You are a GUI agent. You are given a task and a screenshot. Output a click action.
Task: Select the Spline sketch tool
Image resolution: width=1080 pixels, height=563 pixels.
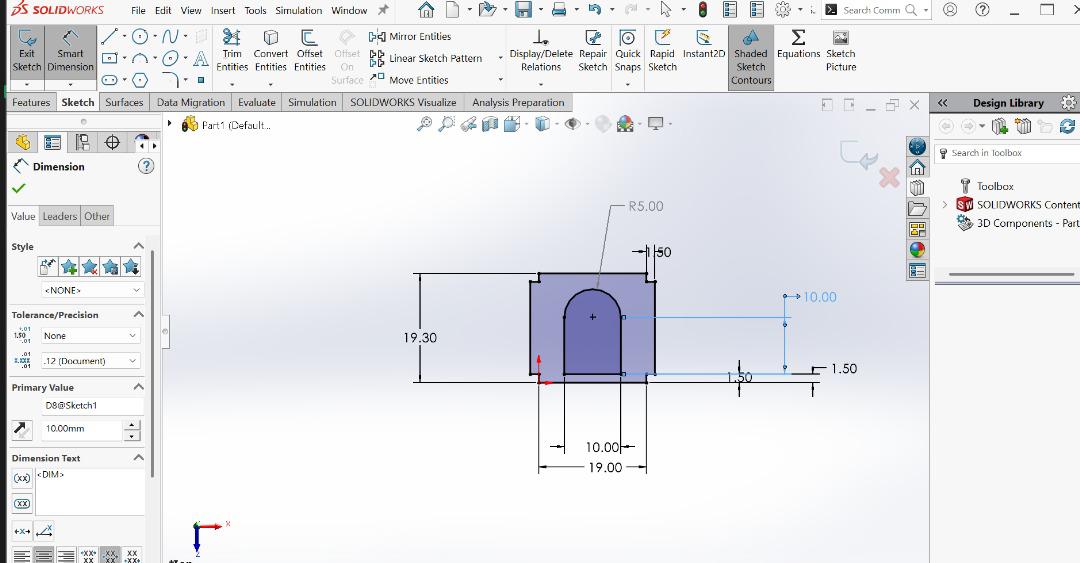[x=170, y=37]
